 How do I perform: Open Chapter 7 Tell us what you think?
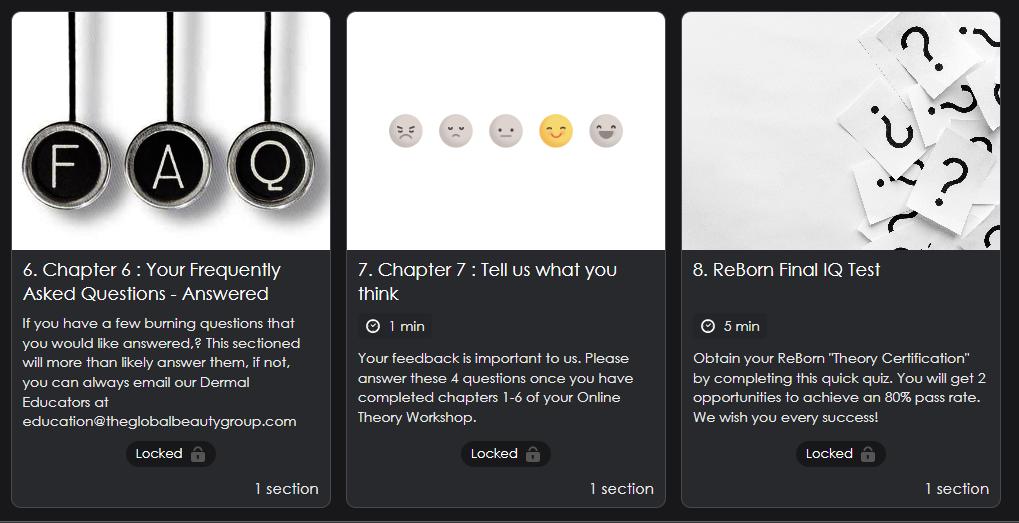tap(487, 282)
